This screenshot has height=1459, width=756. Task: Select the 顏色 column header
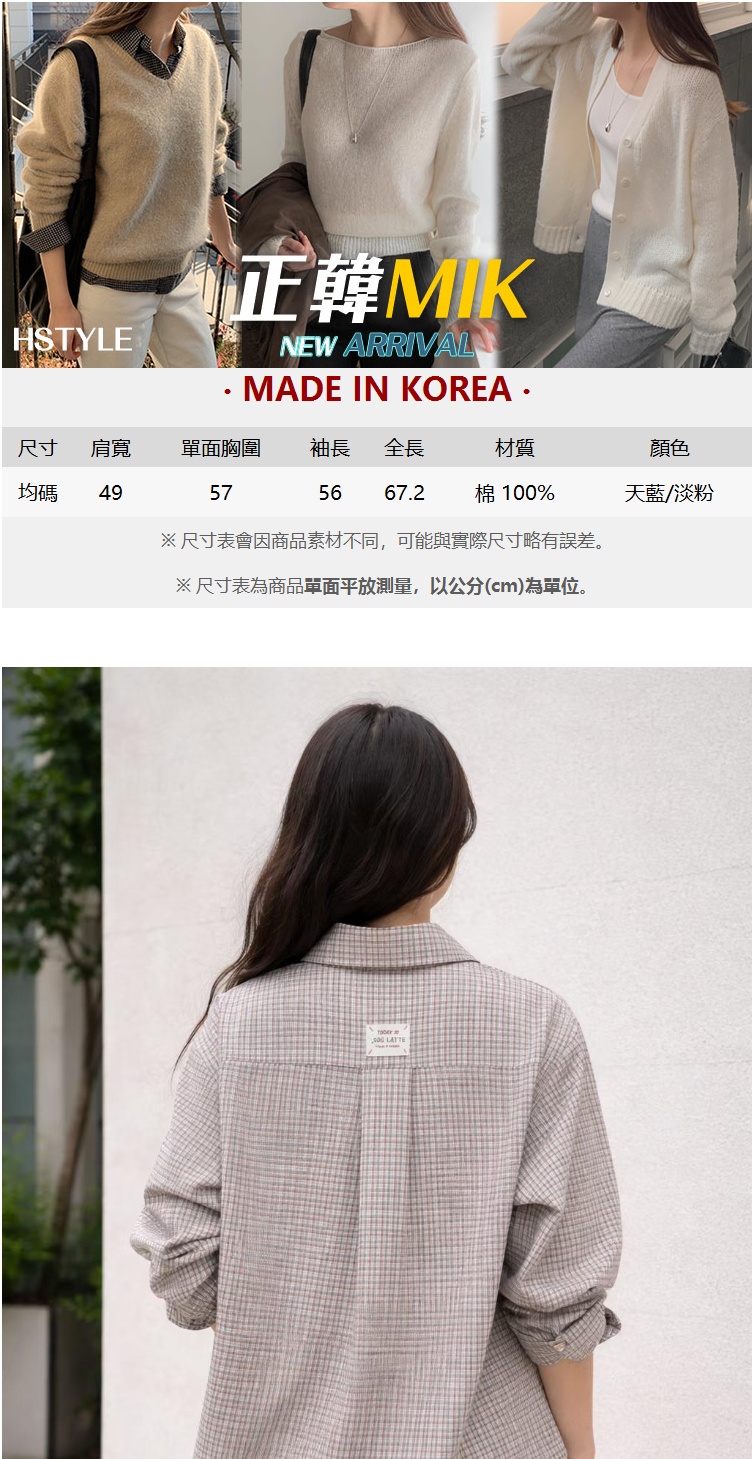point(669,448)
